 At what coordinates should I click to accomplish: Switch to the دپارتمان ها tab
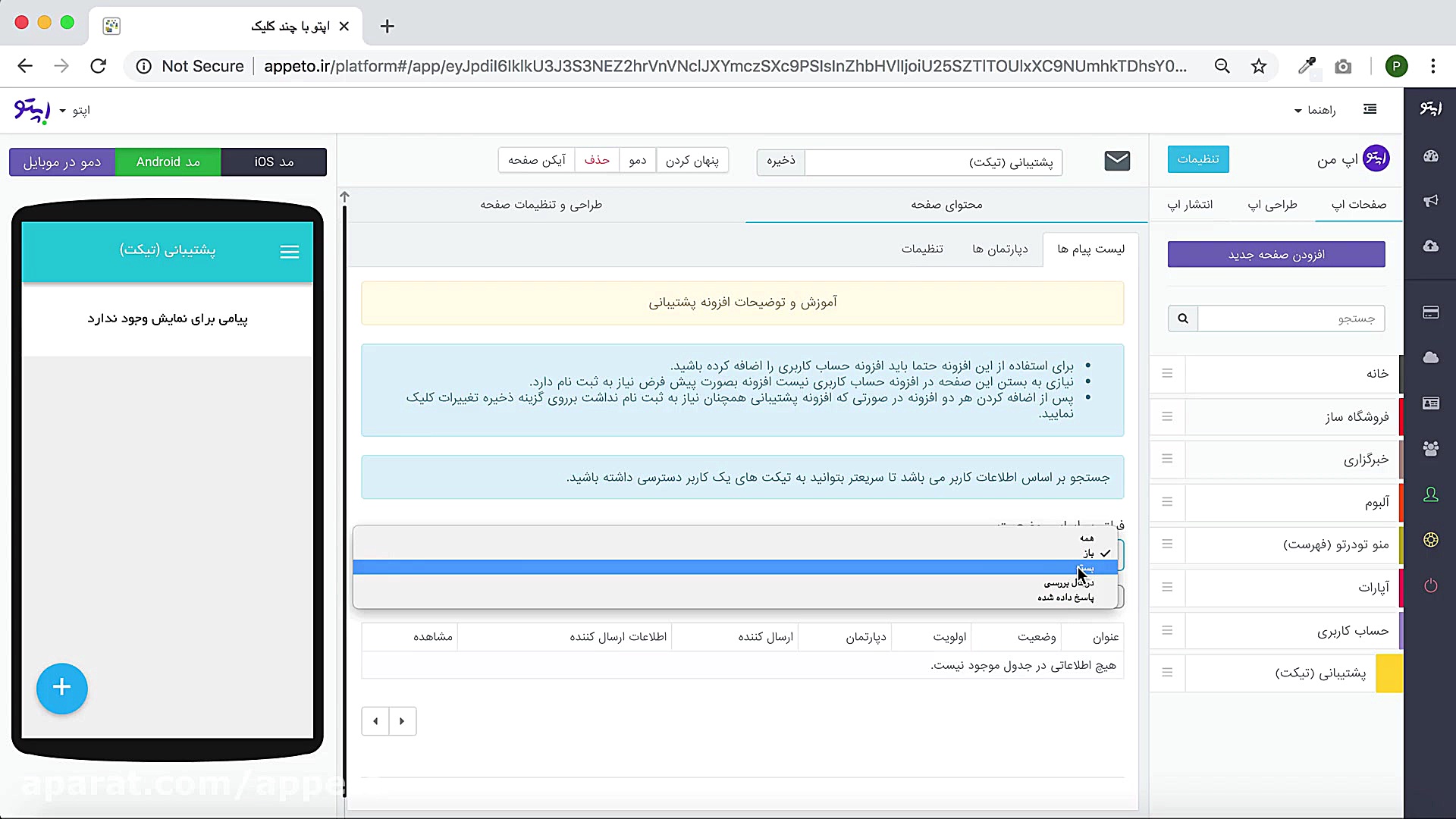pyautogui.click(x=999, y=249)
